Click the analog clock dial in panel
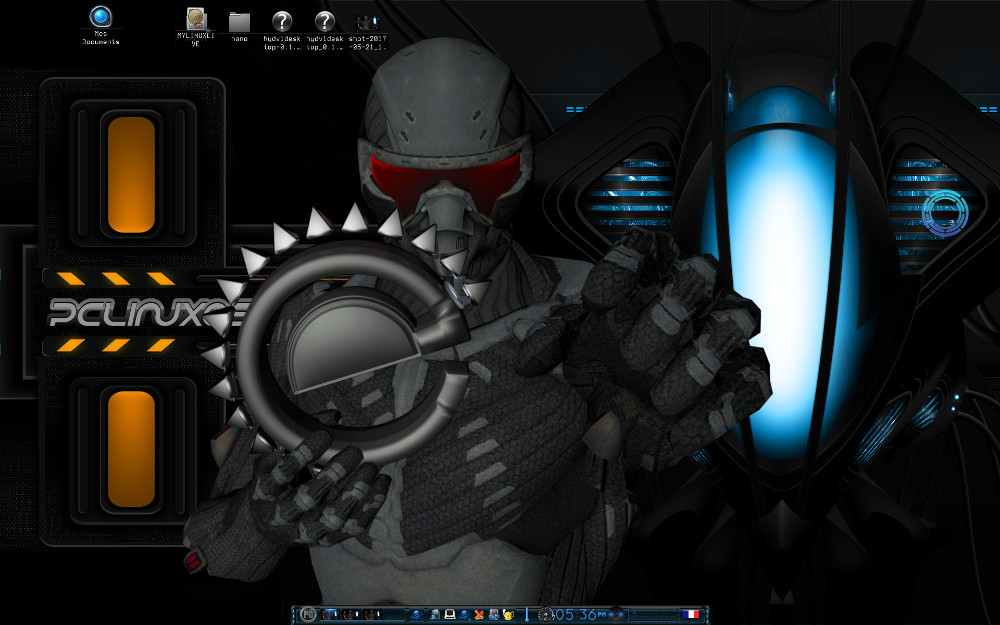This screenshot has width=1000, height=625. (x=545, y=615)
